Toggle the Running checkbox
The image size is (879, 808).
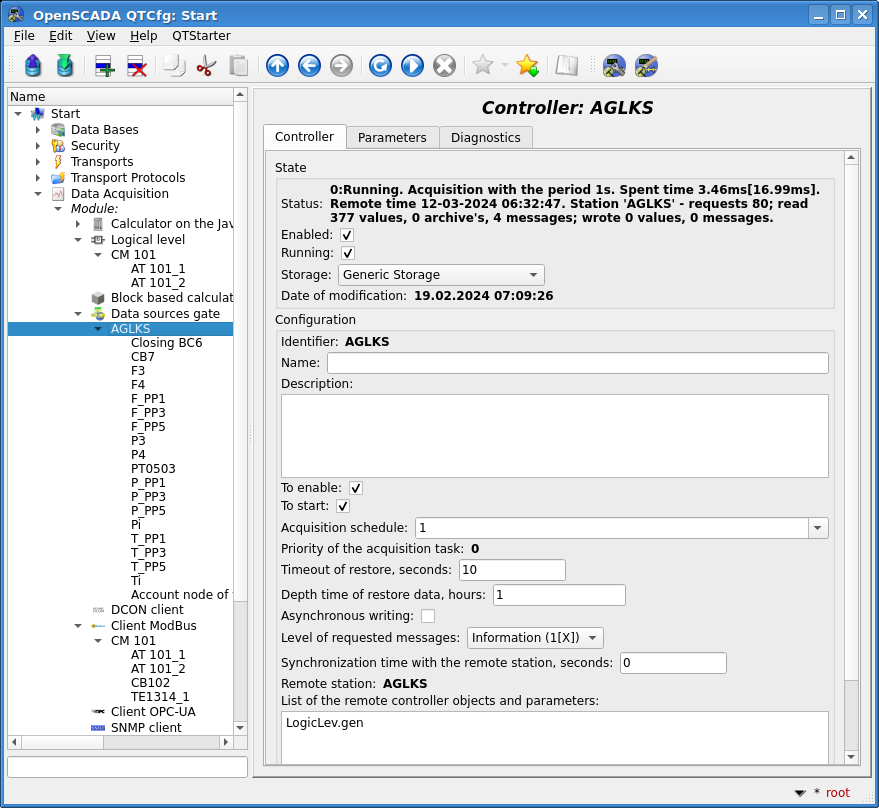click(x=347, y=254)
